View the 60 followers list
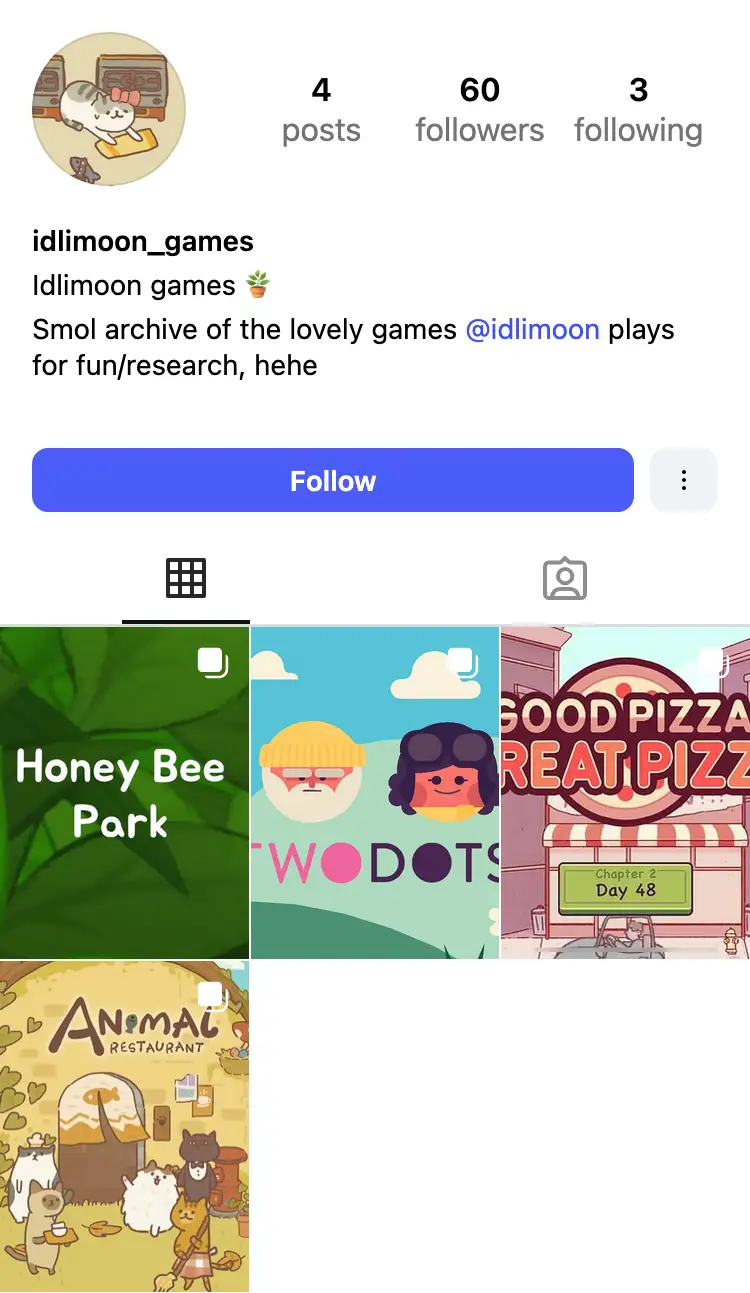The height and width of the screenshot is (1293, 750). pos(480,109)
